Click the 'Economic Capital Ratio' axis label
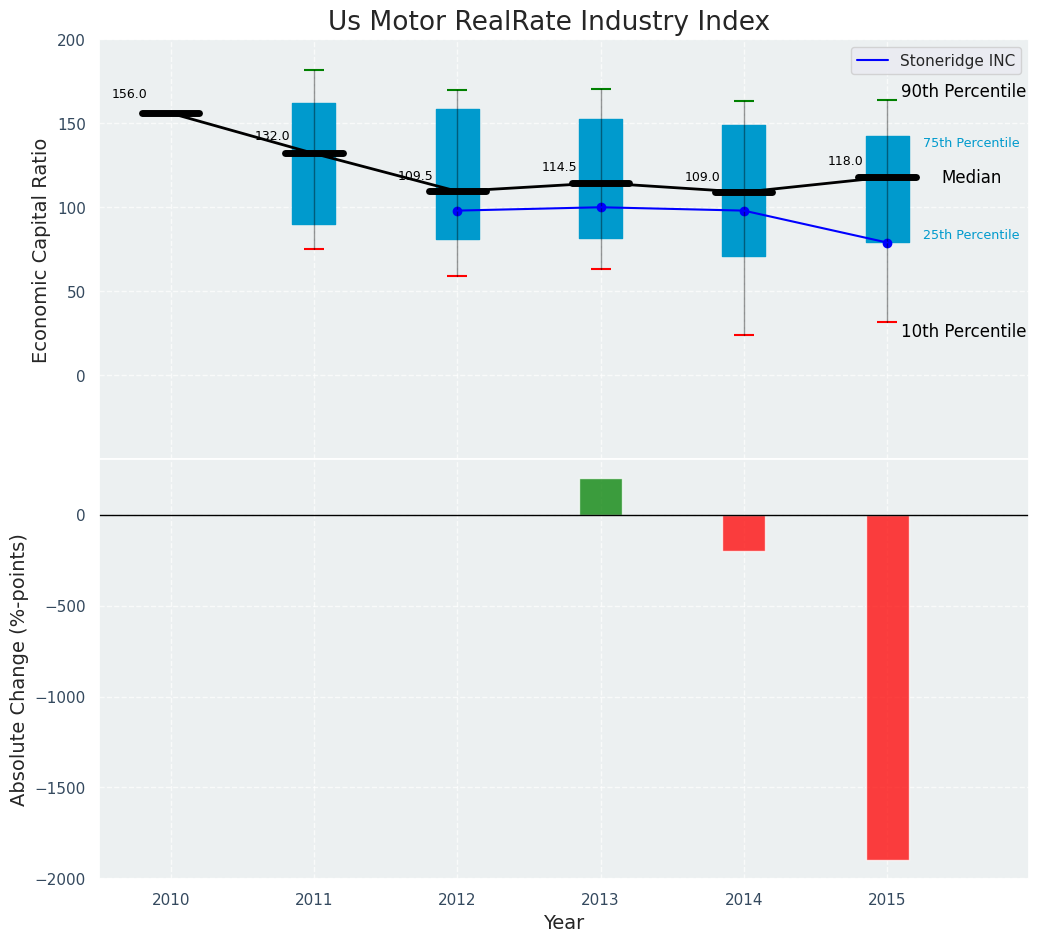The width and height of the screenshot is (1039, 942). [x=40, y=250]
